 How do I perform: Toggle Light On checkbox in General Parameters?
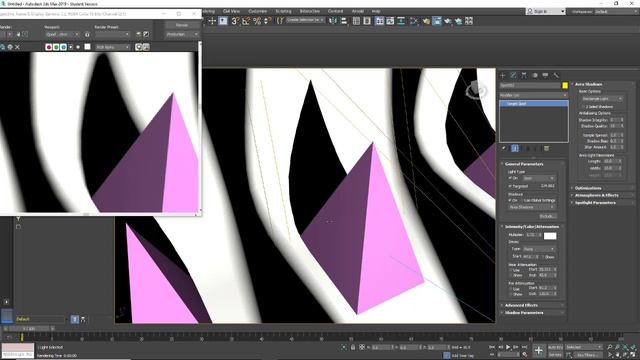pos(510,178)
